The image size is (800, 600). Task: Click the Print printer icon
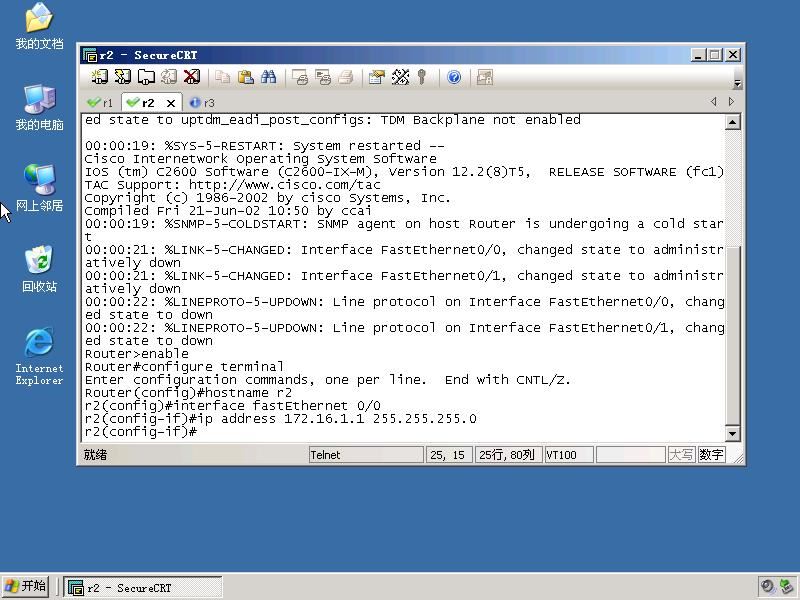pyautogui.click(x=346, y=77)
